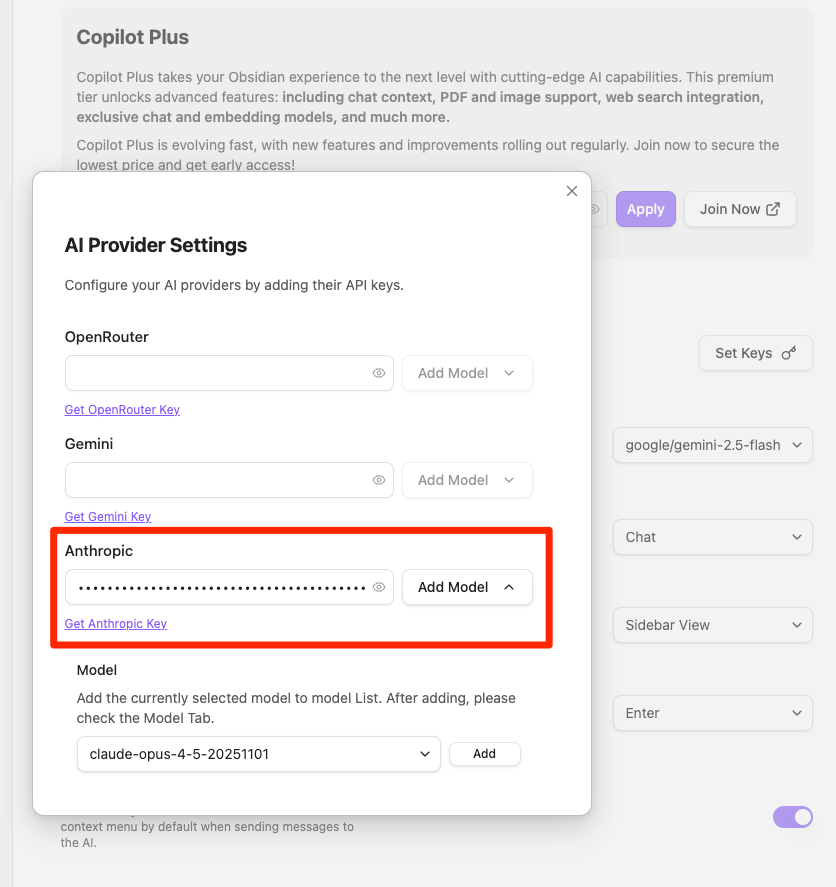Collapse the Anthropic Add Model section

(x=467, y=587)
